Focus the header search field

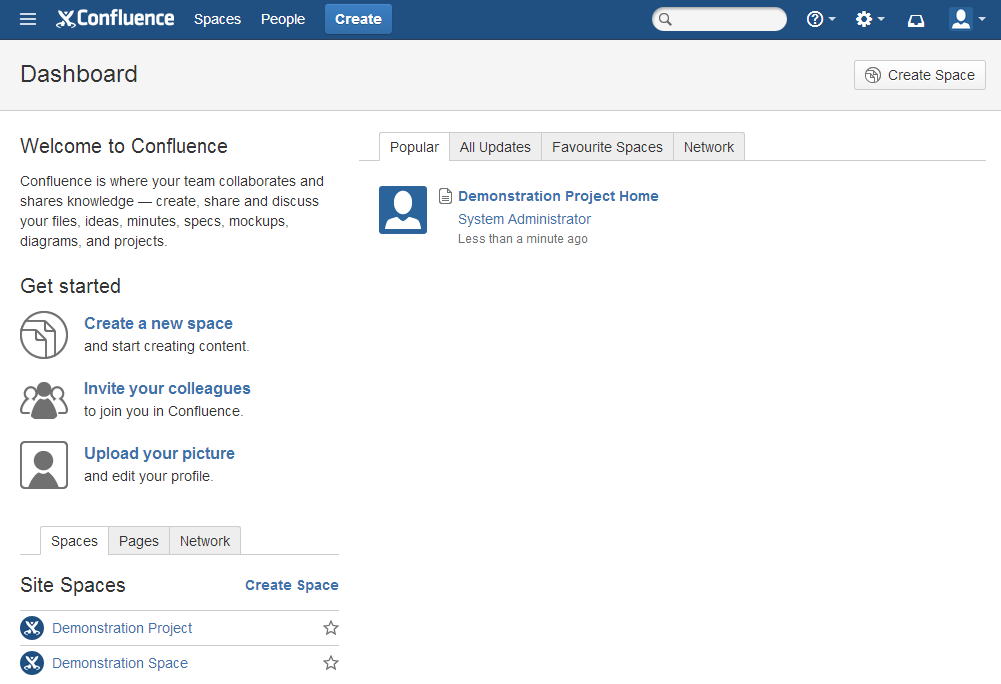click(719, 19)
